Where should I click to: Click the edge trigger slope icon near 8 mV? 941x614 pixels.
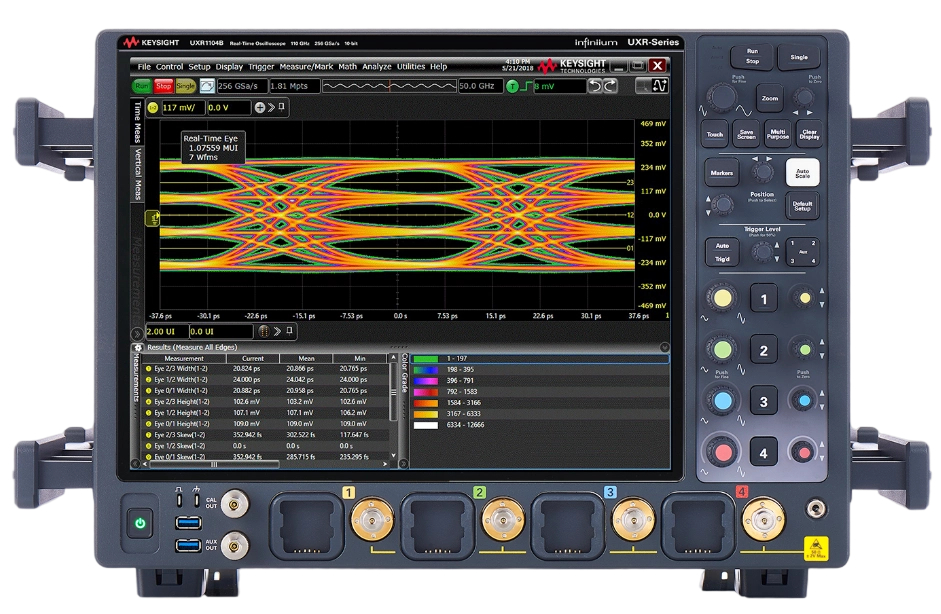526,85
